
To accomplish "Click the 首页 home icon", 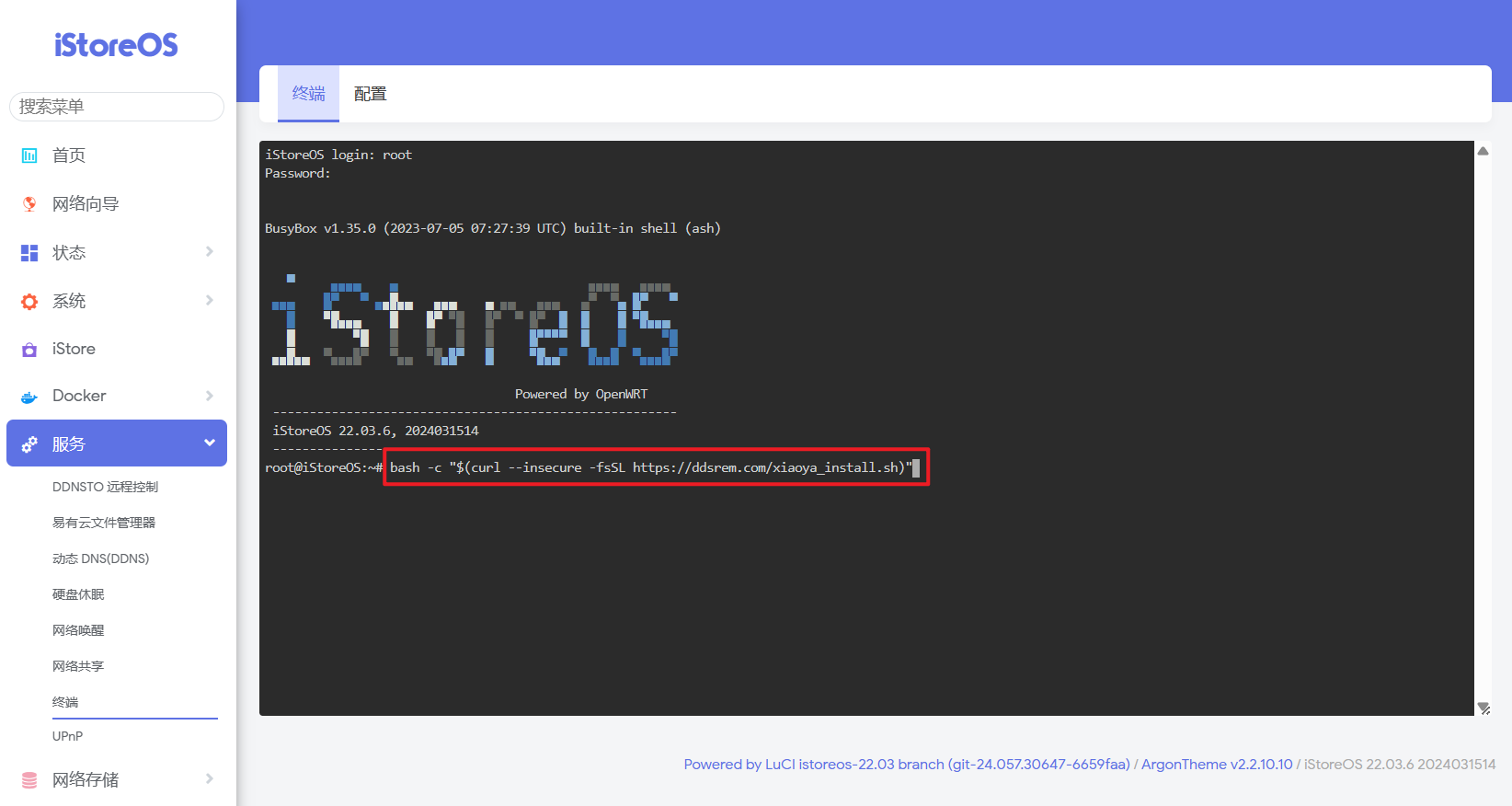I will tap(29, 155).
